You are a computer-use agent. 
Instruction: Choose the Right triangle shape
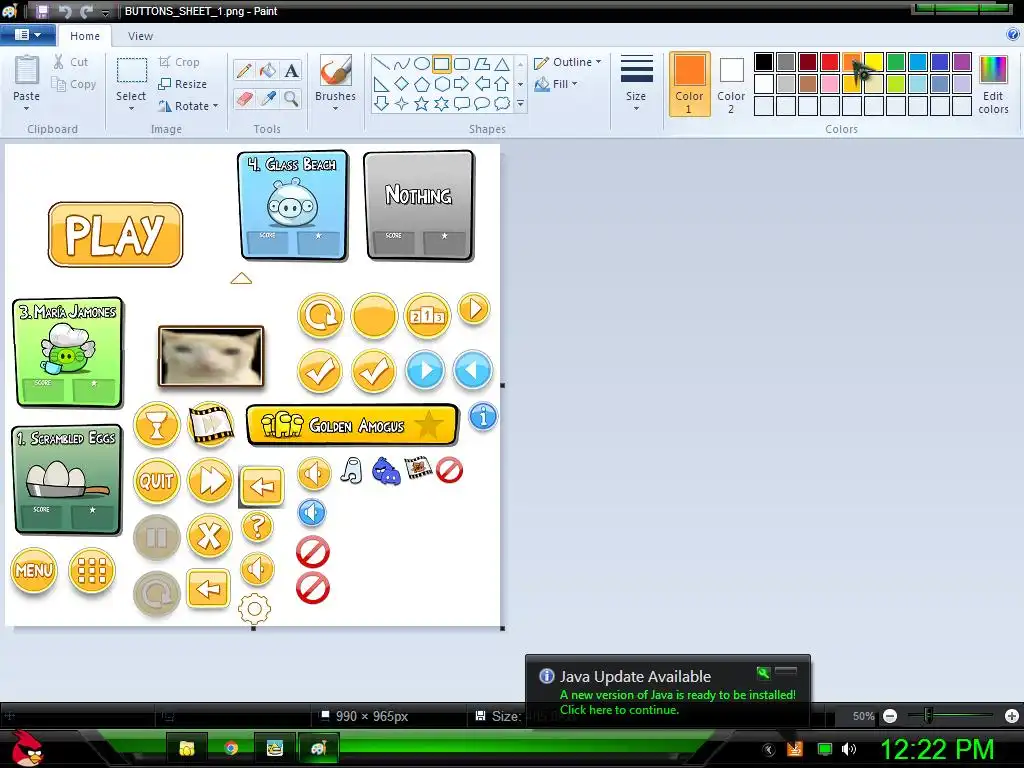(381, 84)
